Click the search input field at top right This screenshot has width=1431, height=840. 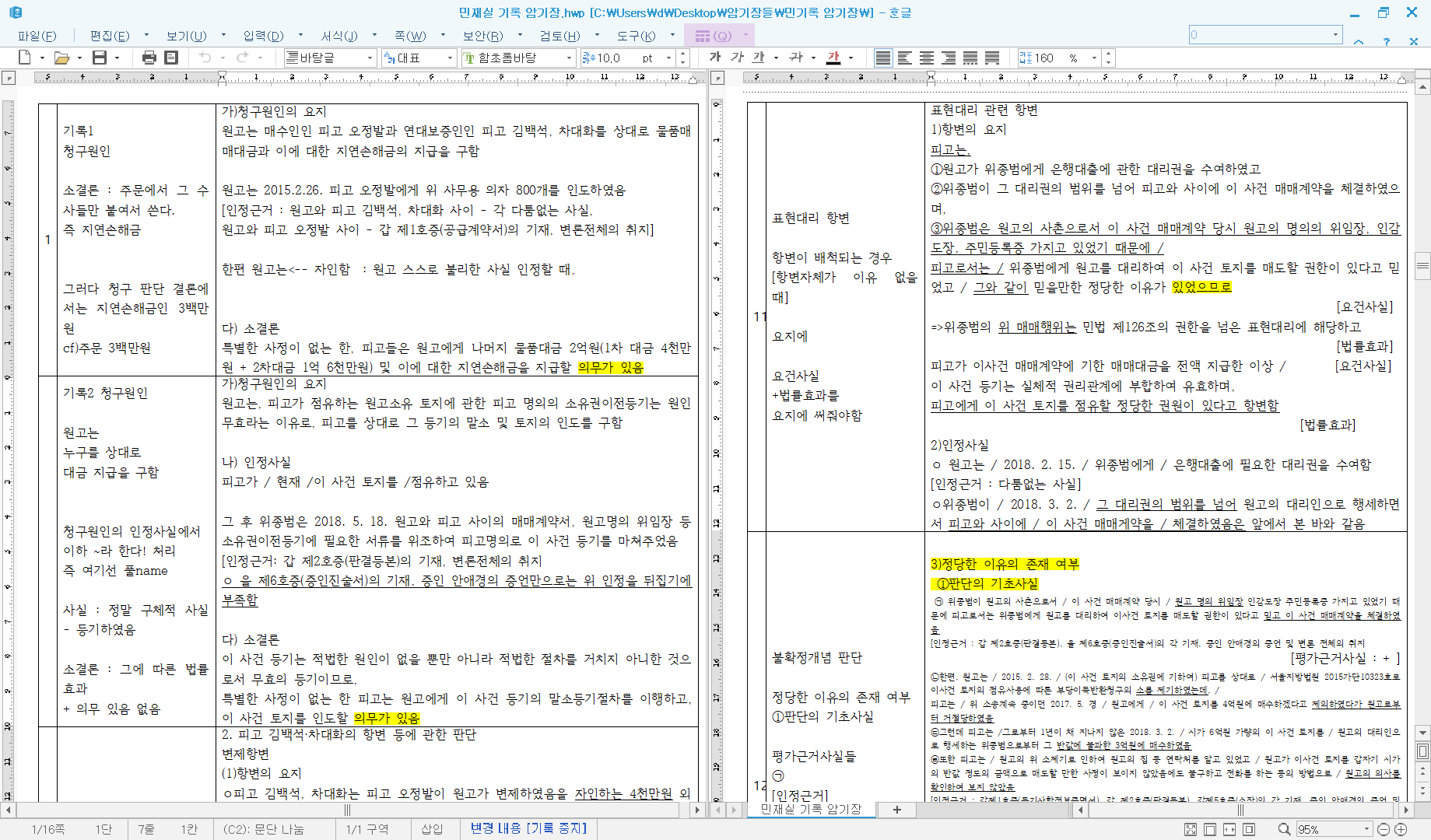[1261, 35]
